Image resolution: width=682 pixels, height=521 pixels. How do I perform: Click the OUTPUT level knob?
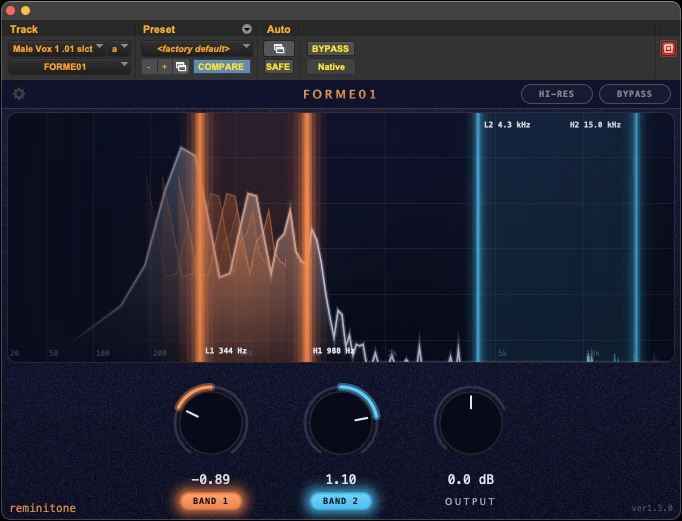coord(471,422)
